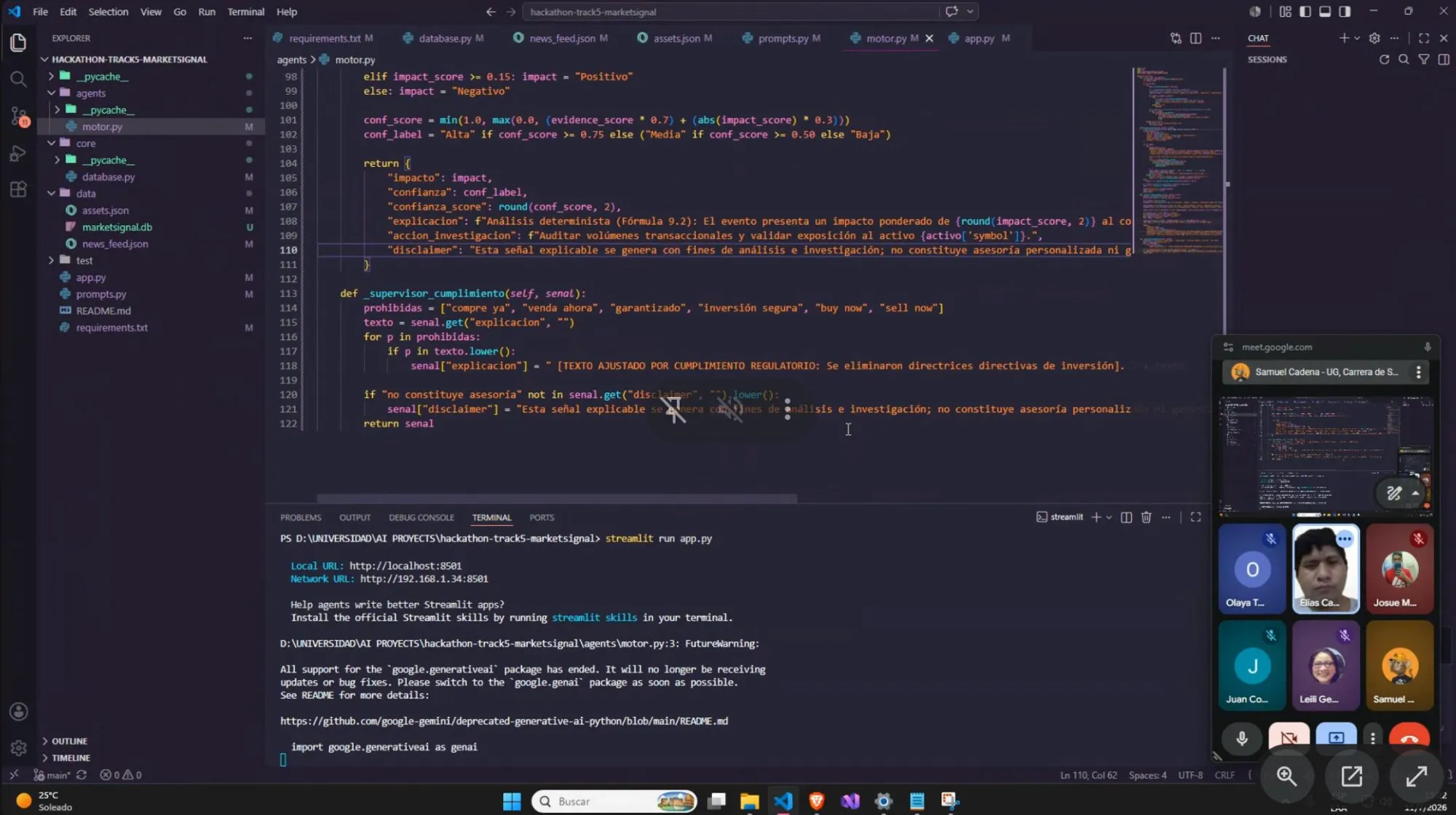Open the Accounts menu icon
Screen dimensions: 1456x815
click(x=18, y=712)
